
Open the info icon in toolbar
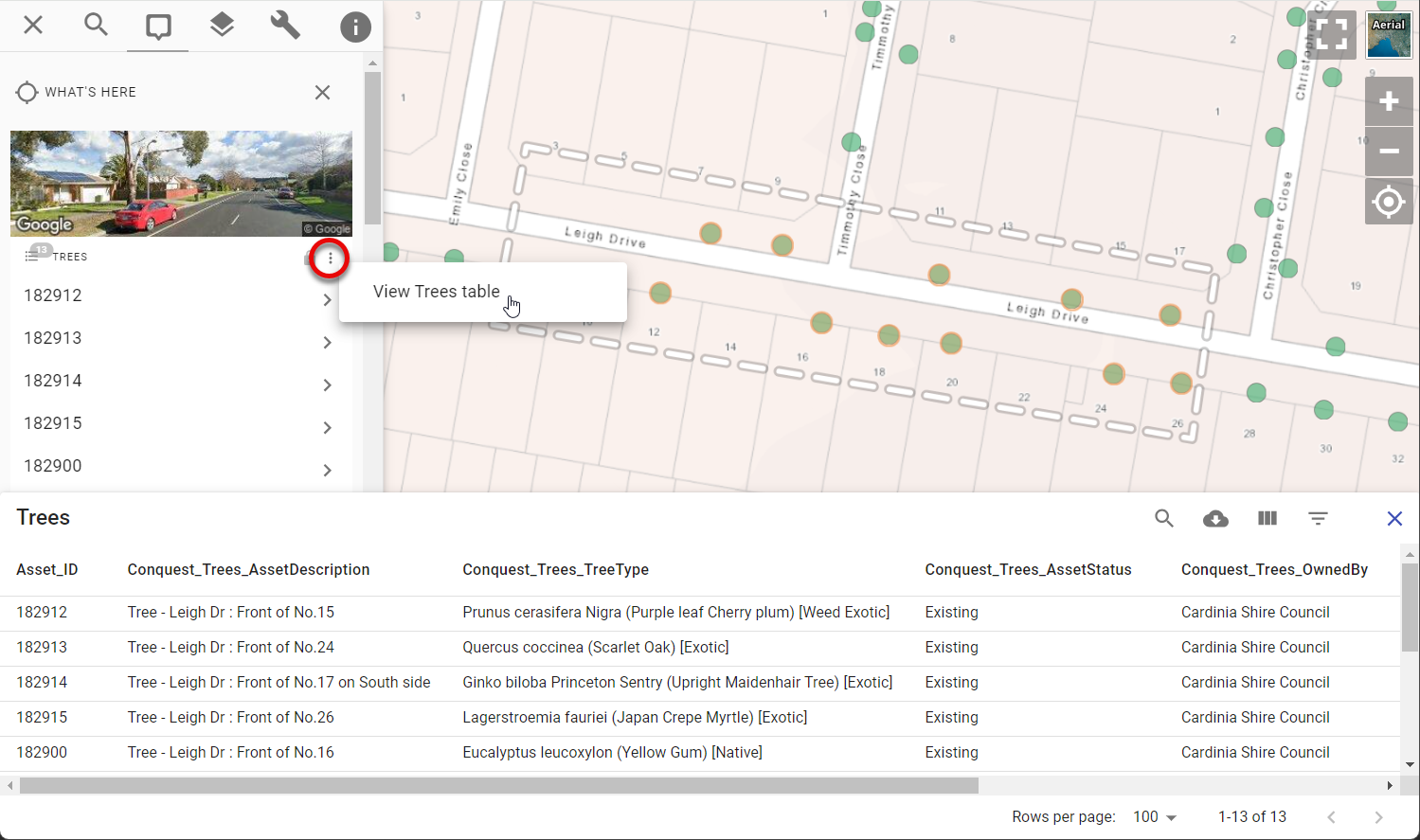(x=355, y=27)
